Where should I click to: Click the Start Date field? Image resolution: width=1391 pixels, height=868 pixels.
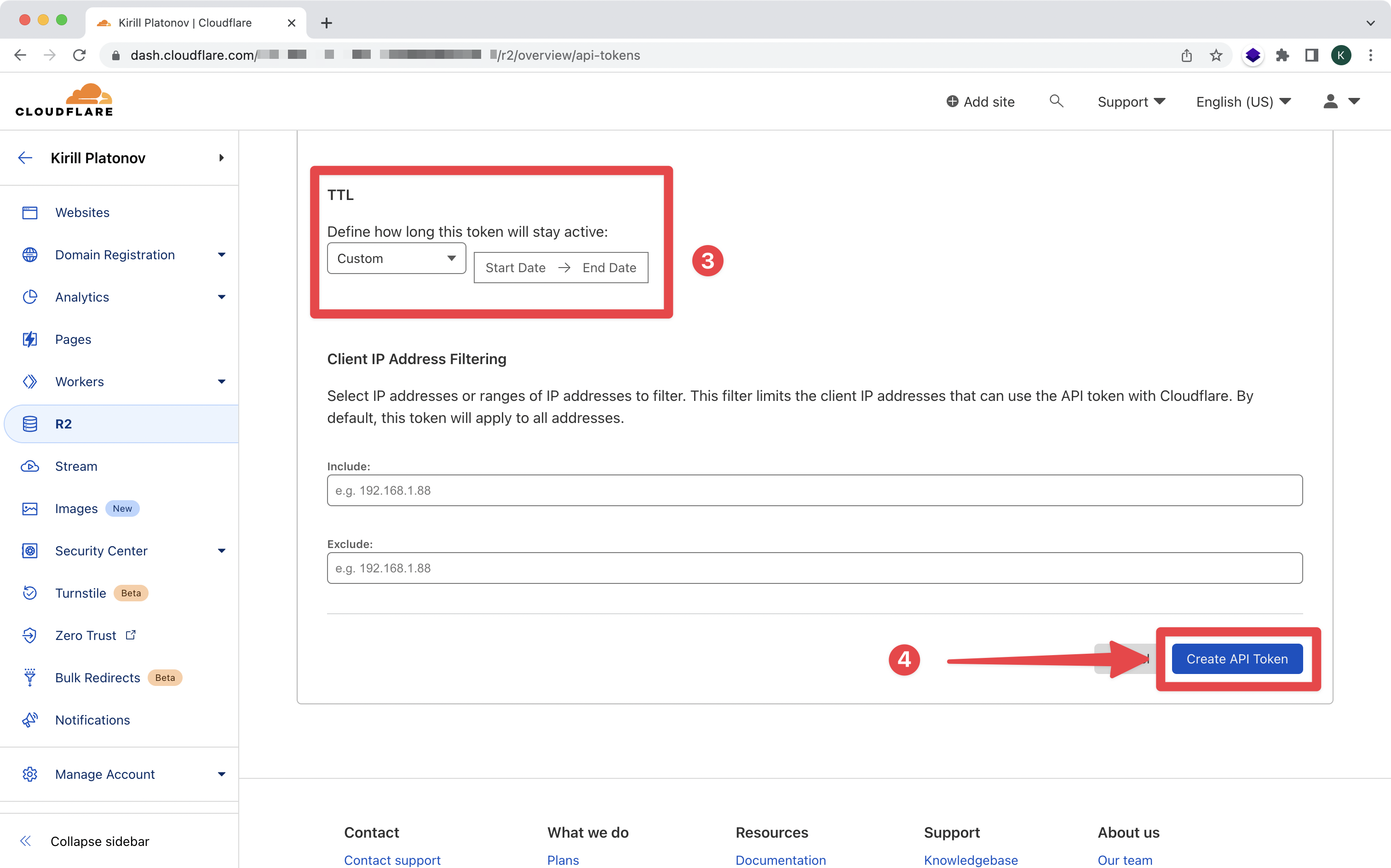tap(515, 268)
